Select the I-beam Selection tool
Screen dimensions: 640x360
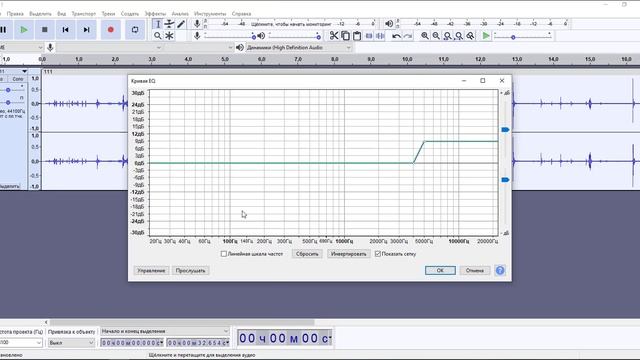(158, 24)
